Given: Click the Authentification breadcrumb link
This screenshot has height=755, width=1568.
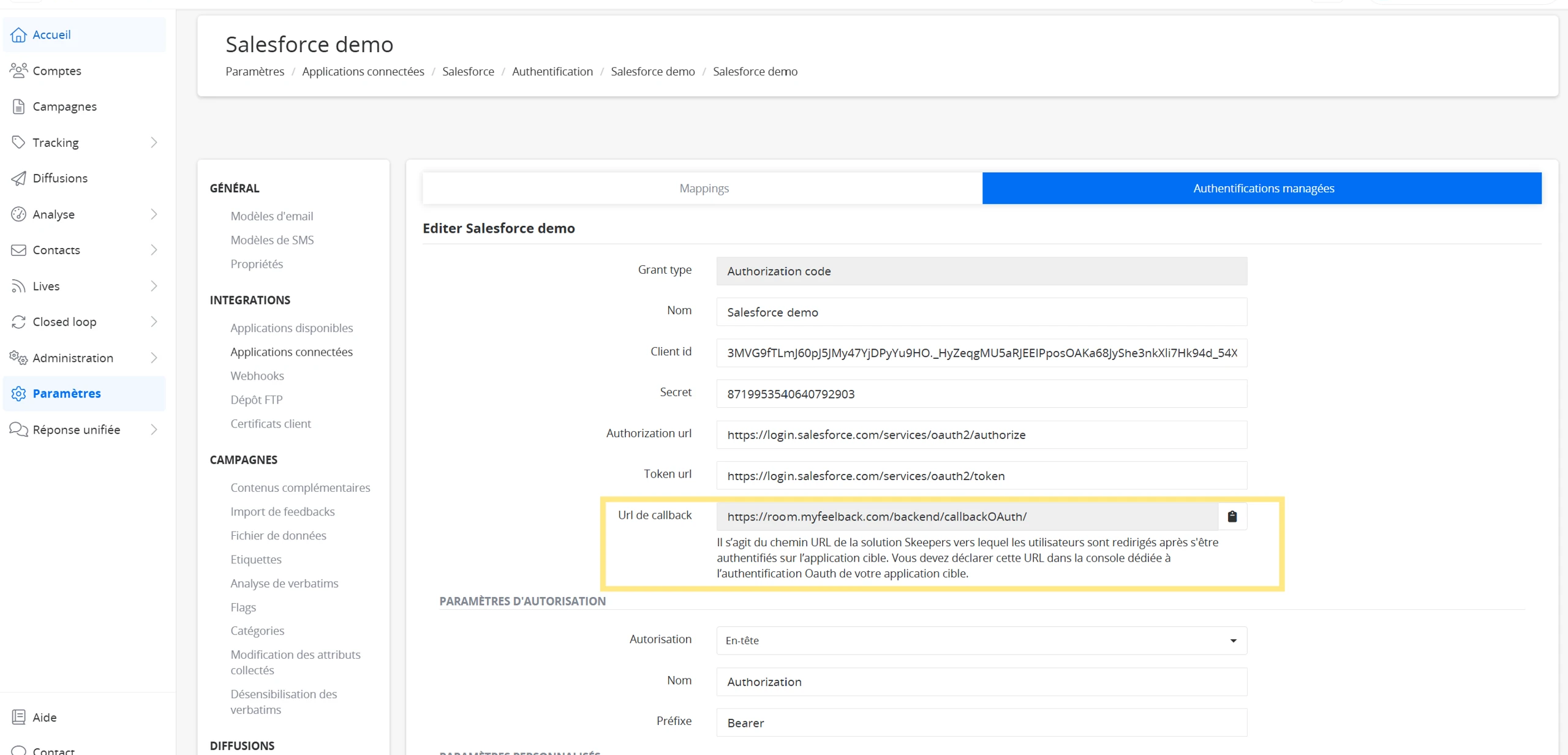Looking at the screenshot, I should point(552,72).
